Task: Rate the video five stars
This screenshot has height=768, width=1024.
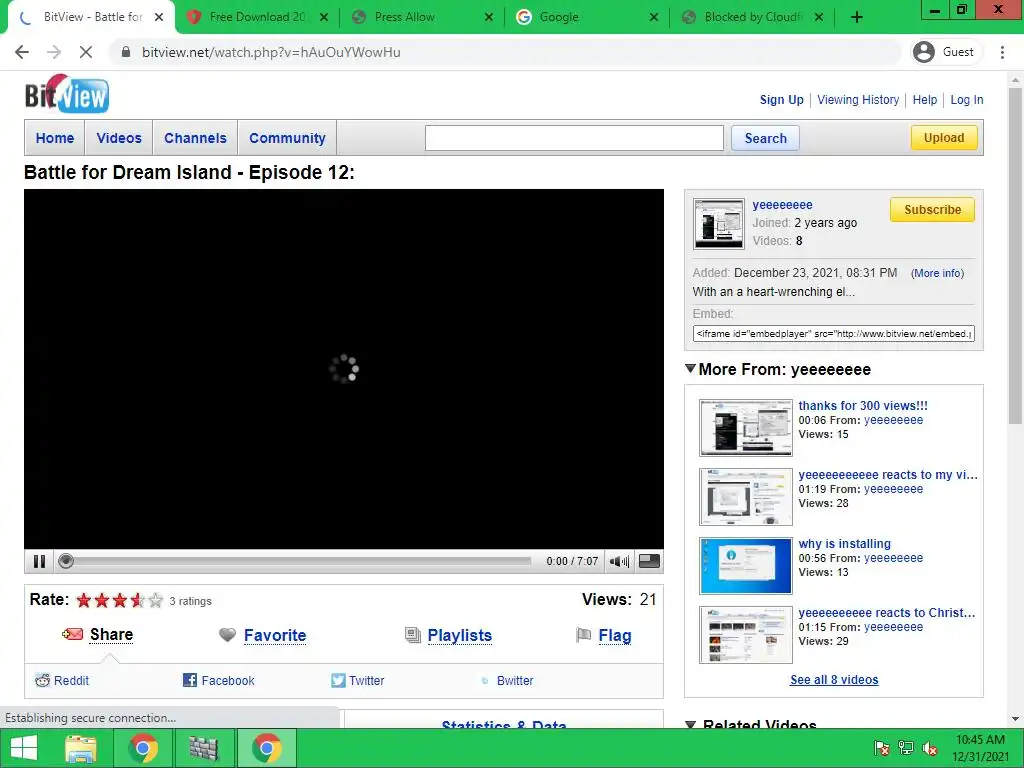Action: click(x=155, y=600)
